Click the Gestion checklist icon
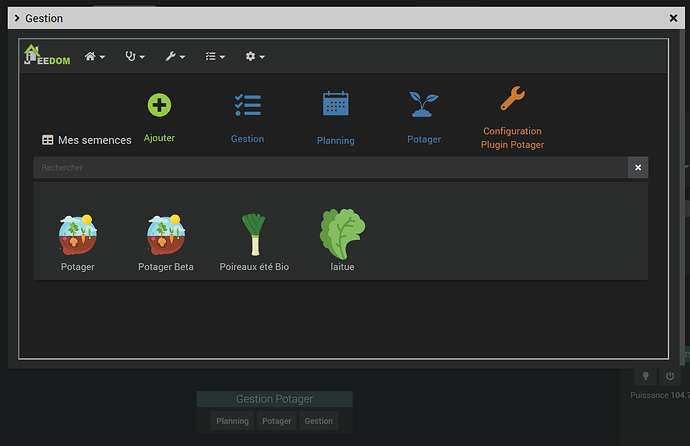Image resolution: width=690 pixels, height=446 pixels. (x=248, y=105)
